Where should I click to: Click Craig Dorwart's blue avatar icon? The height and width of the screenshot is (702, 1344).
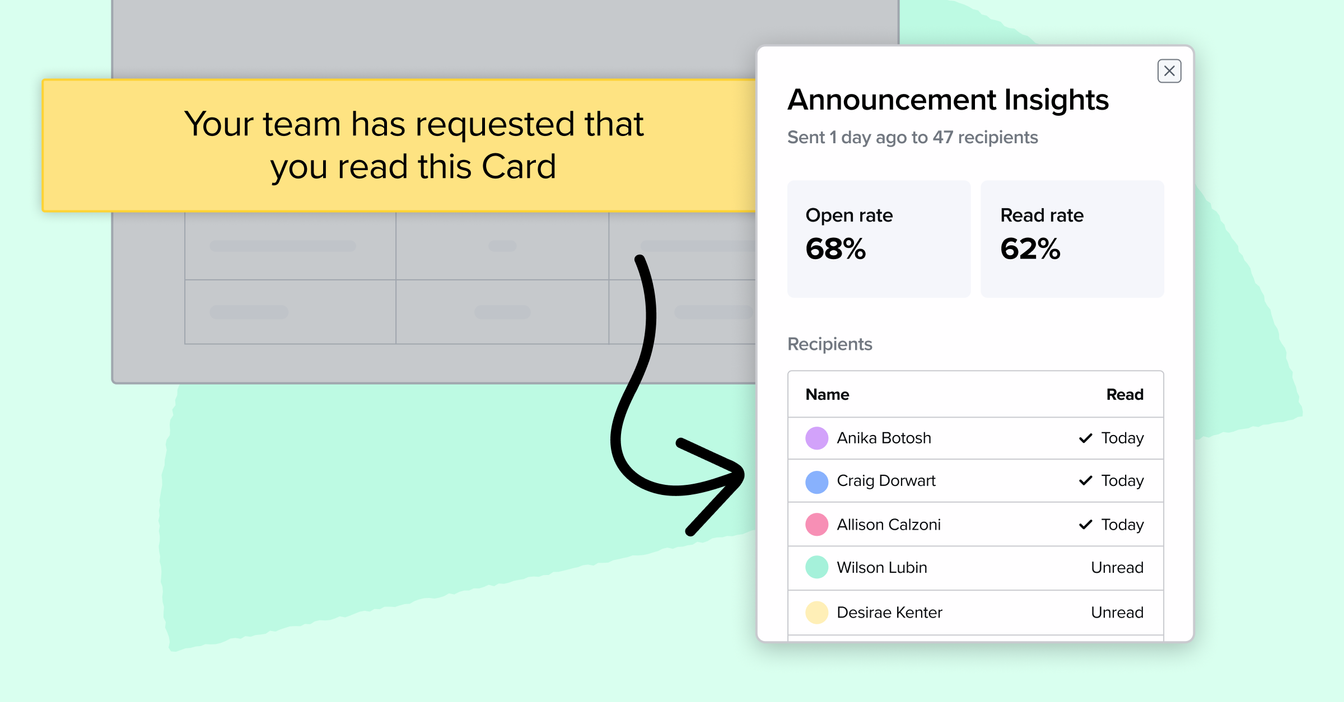point(816,481)
